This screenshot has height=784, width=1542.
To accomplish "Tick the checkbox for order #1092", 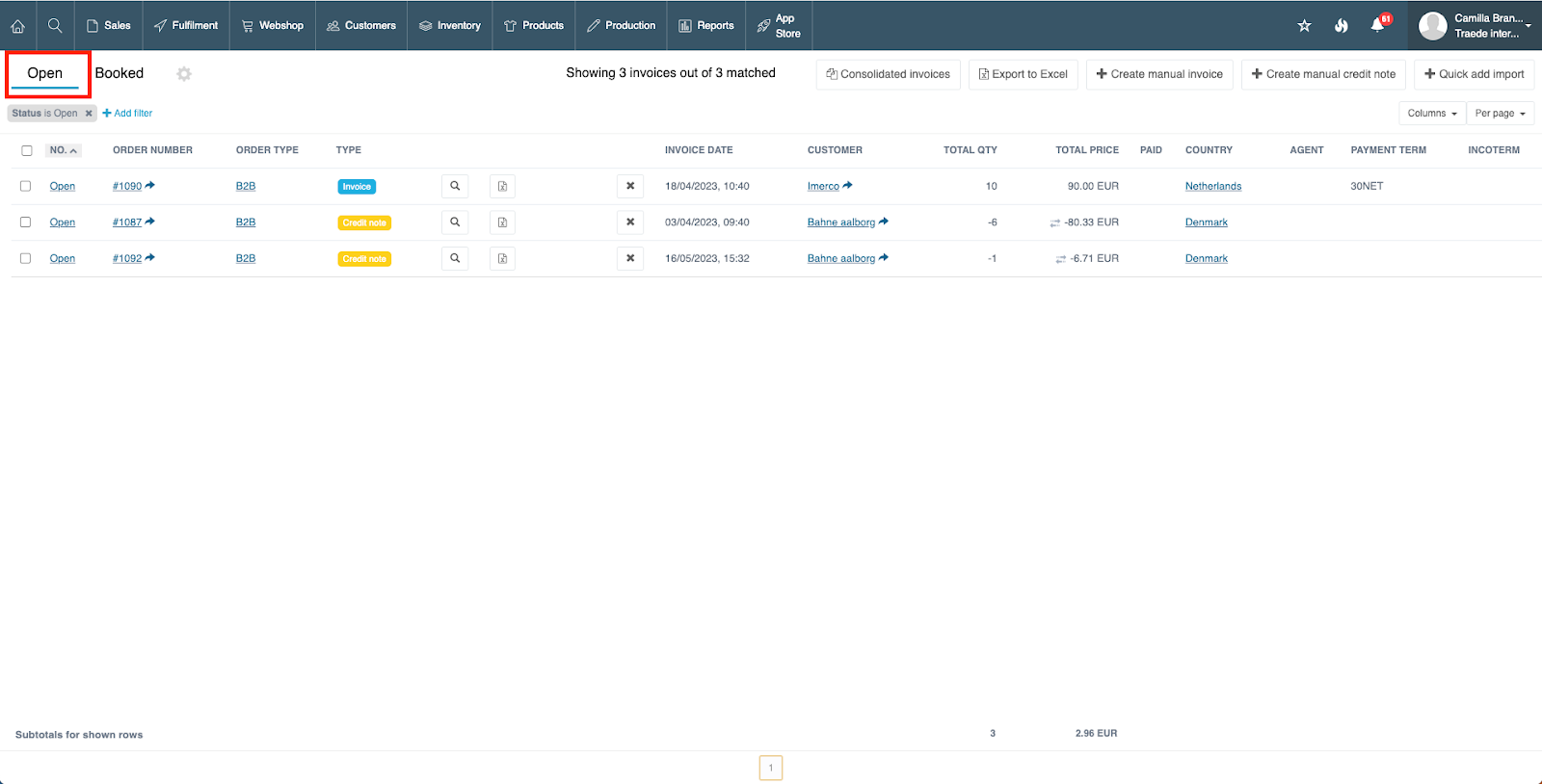I will pos(26,258).
